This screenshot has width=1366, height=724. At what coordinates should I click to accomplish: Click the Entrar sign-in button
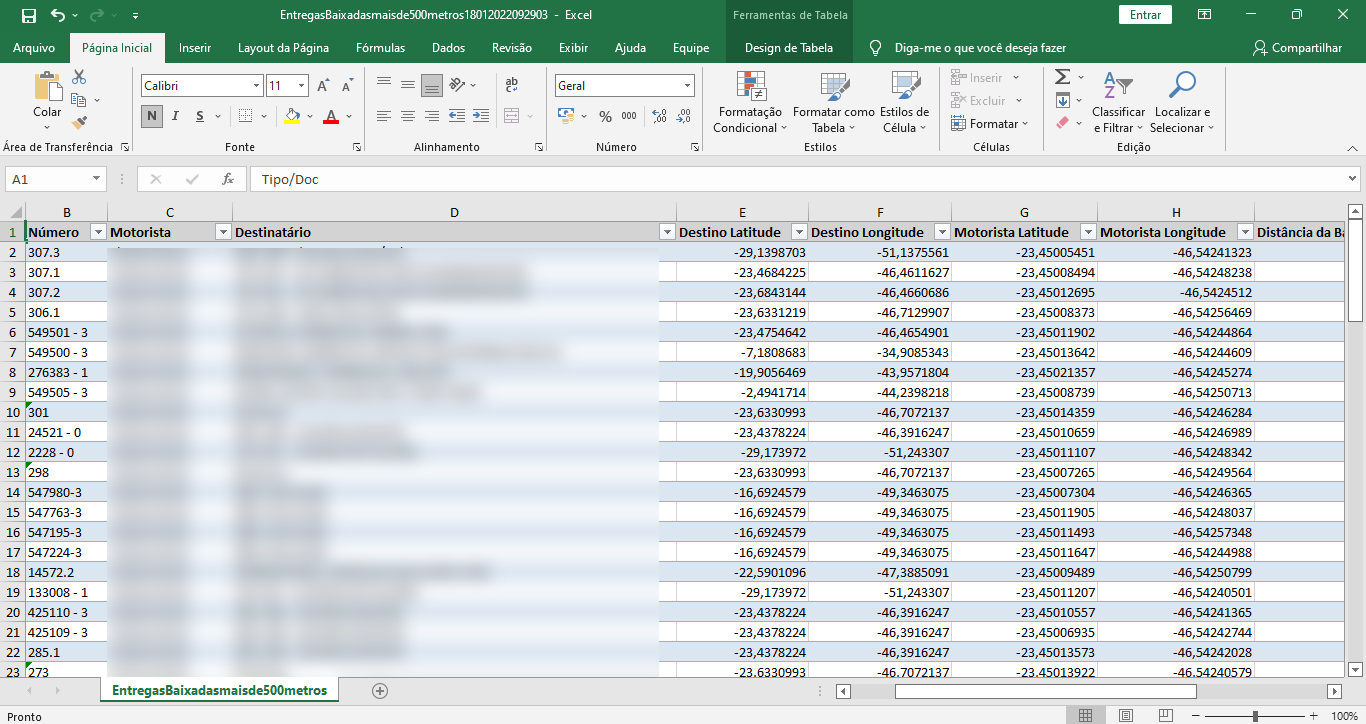(x=1145, y=15)
